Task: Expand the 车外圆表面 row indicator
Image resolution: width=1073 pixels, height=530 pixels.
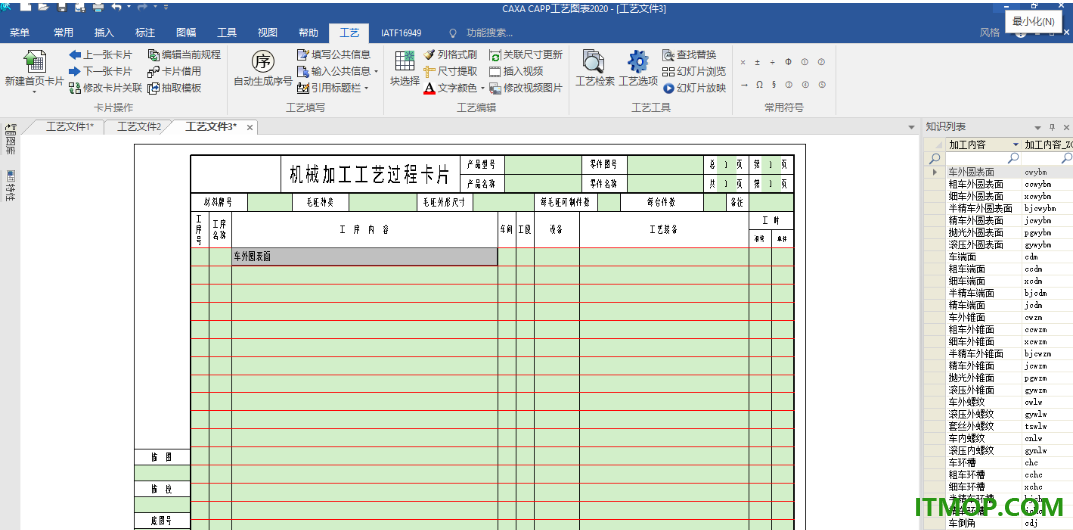Action: pyautogui.click(x=934, y=172)
